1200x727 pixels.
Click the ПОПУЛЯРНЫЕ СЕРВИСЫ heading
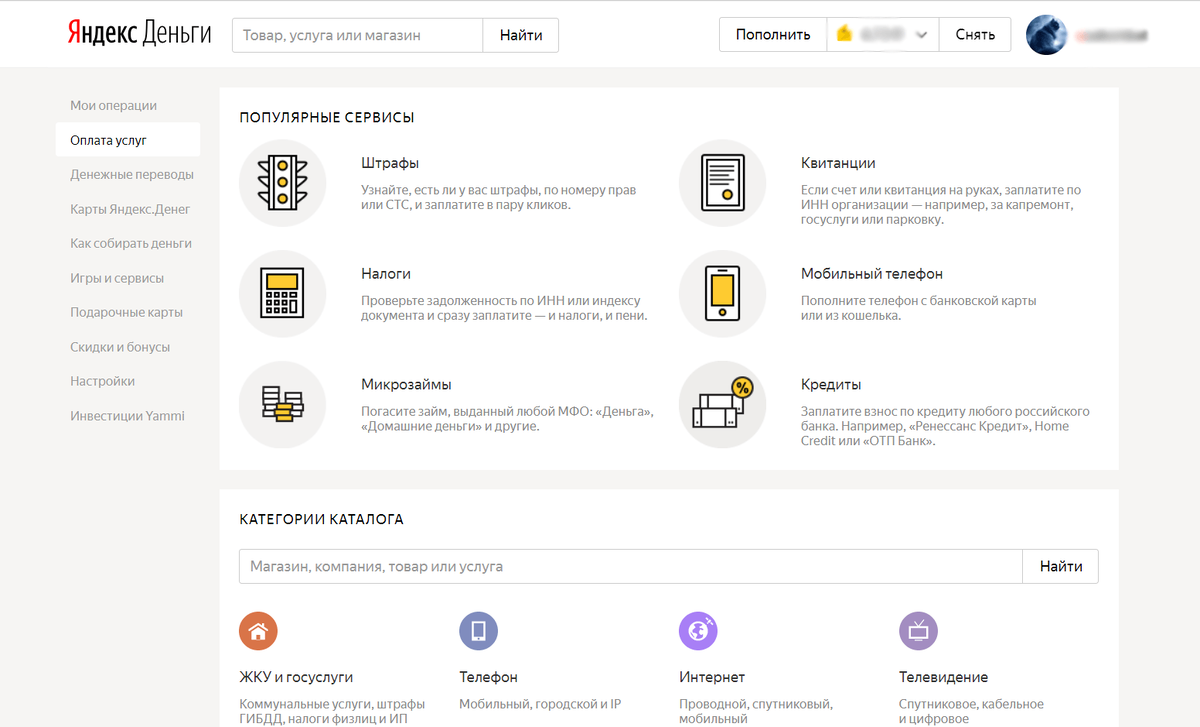coord(327,117)
